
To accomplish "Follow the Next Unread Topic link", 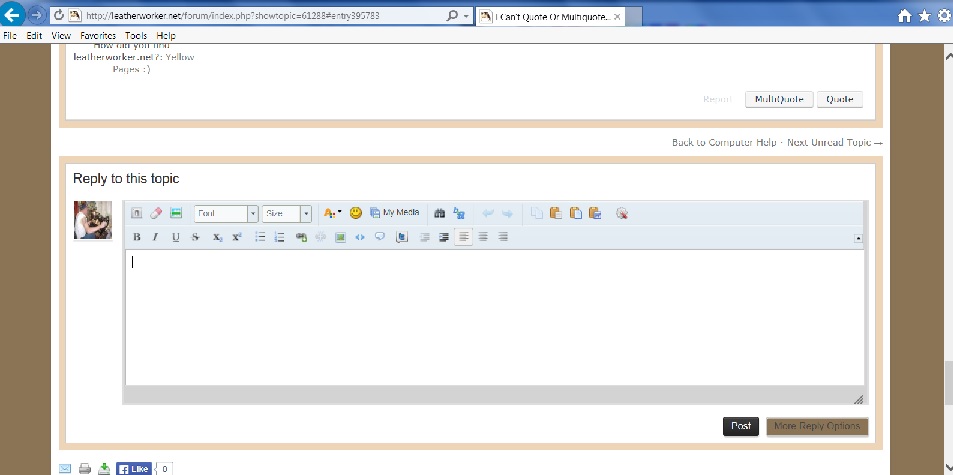I will (834, 142).
